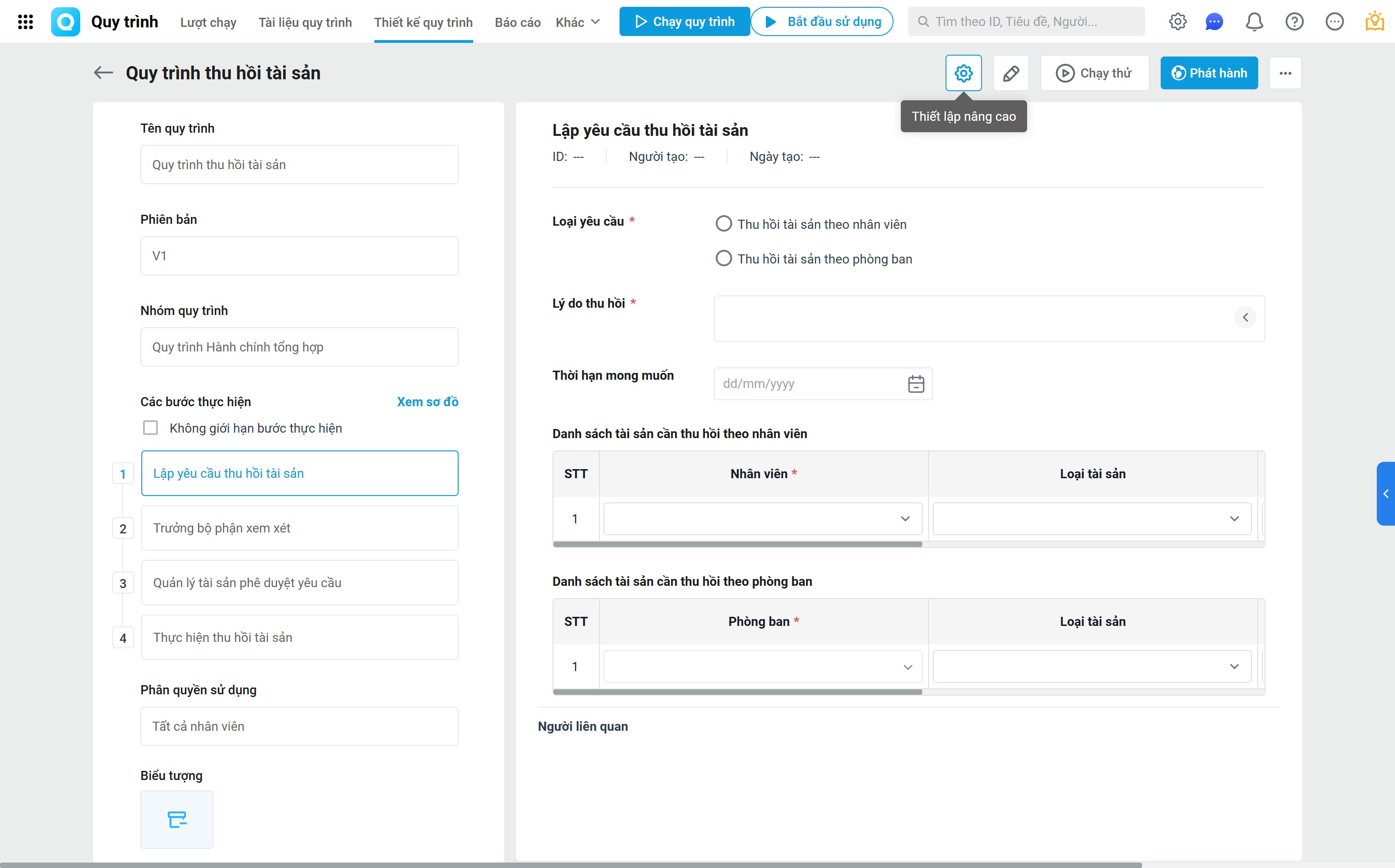Click the Phòng ban column header
This screenshot has width=1395, height=868.
click(x=764, y=622)
